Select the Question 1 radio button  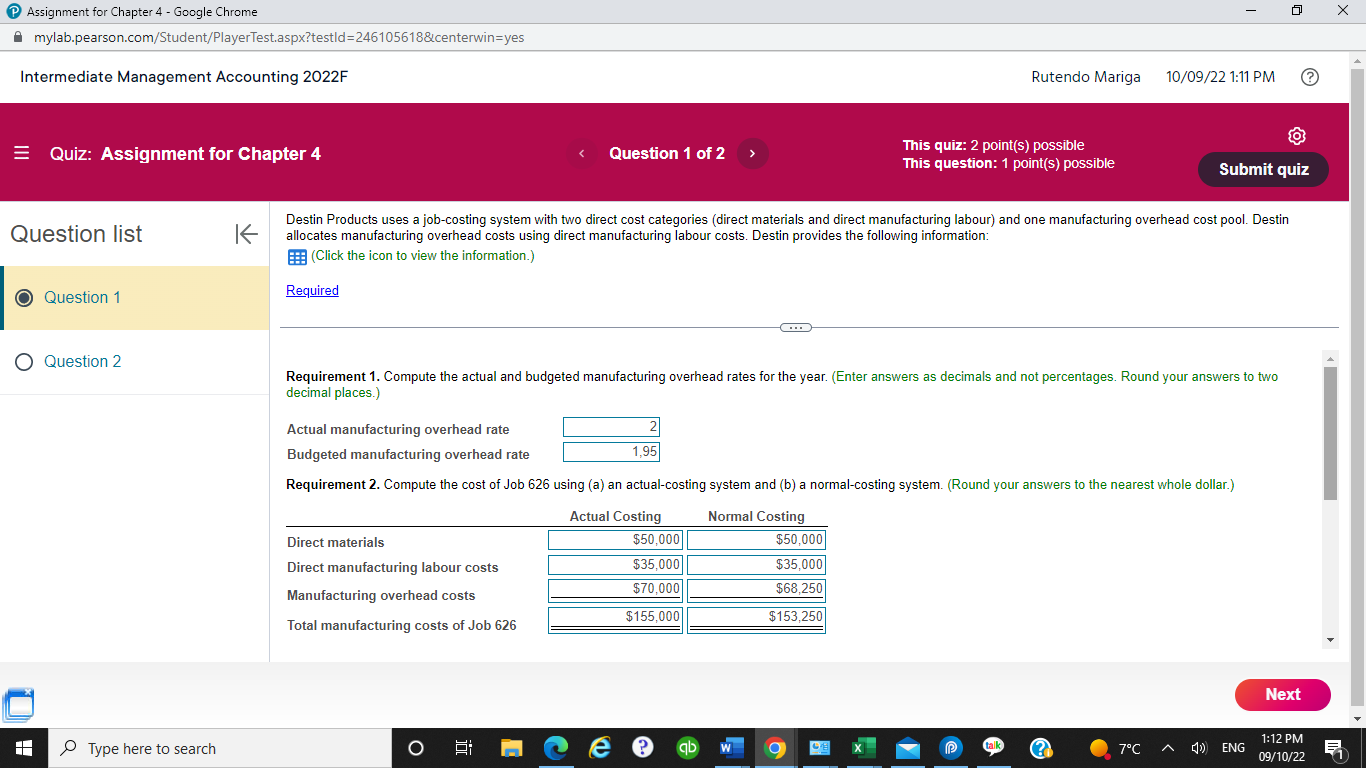pyautogui.click(x=25, y=297)
